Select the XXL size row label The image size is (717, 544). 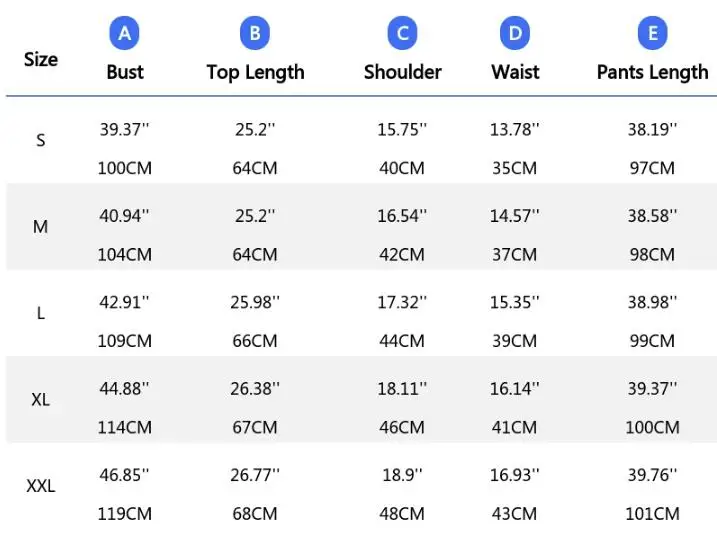[41, 487]
